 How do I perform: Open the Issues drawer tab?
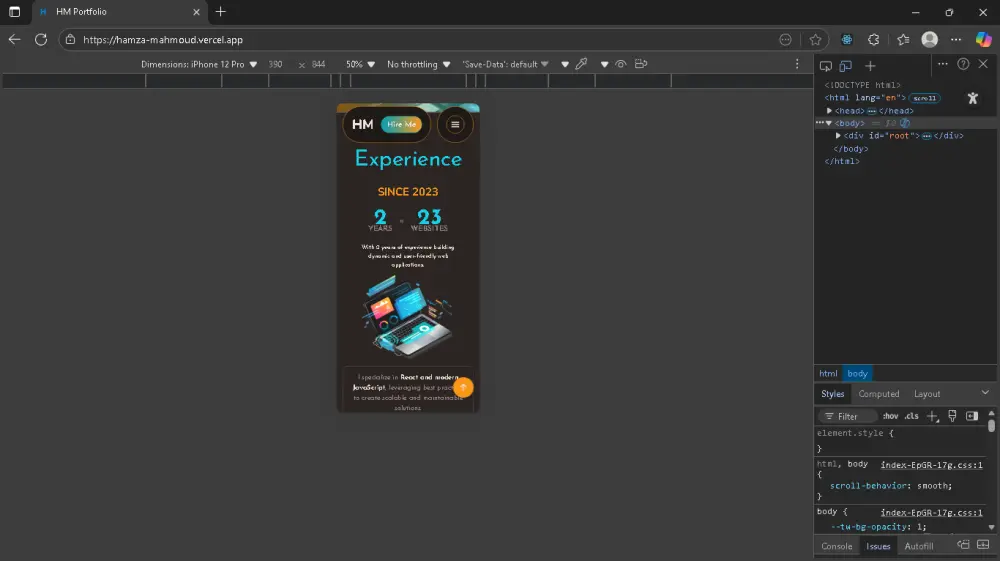click(x=878, y=546)
